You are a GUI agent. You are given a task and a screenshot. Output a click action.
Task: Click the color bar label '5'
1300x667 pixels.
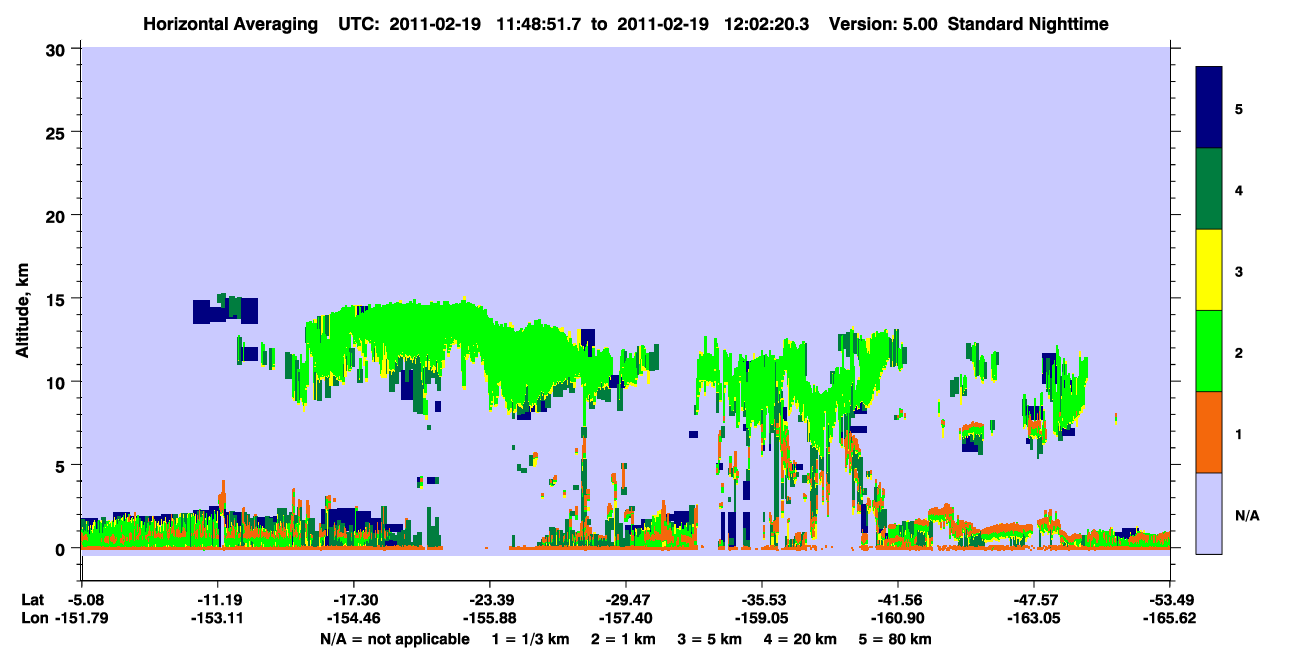1238,108
